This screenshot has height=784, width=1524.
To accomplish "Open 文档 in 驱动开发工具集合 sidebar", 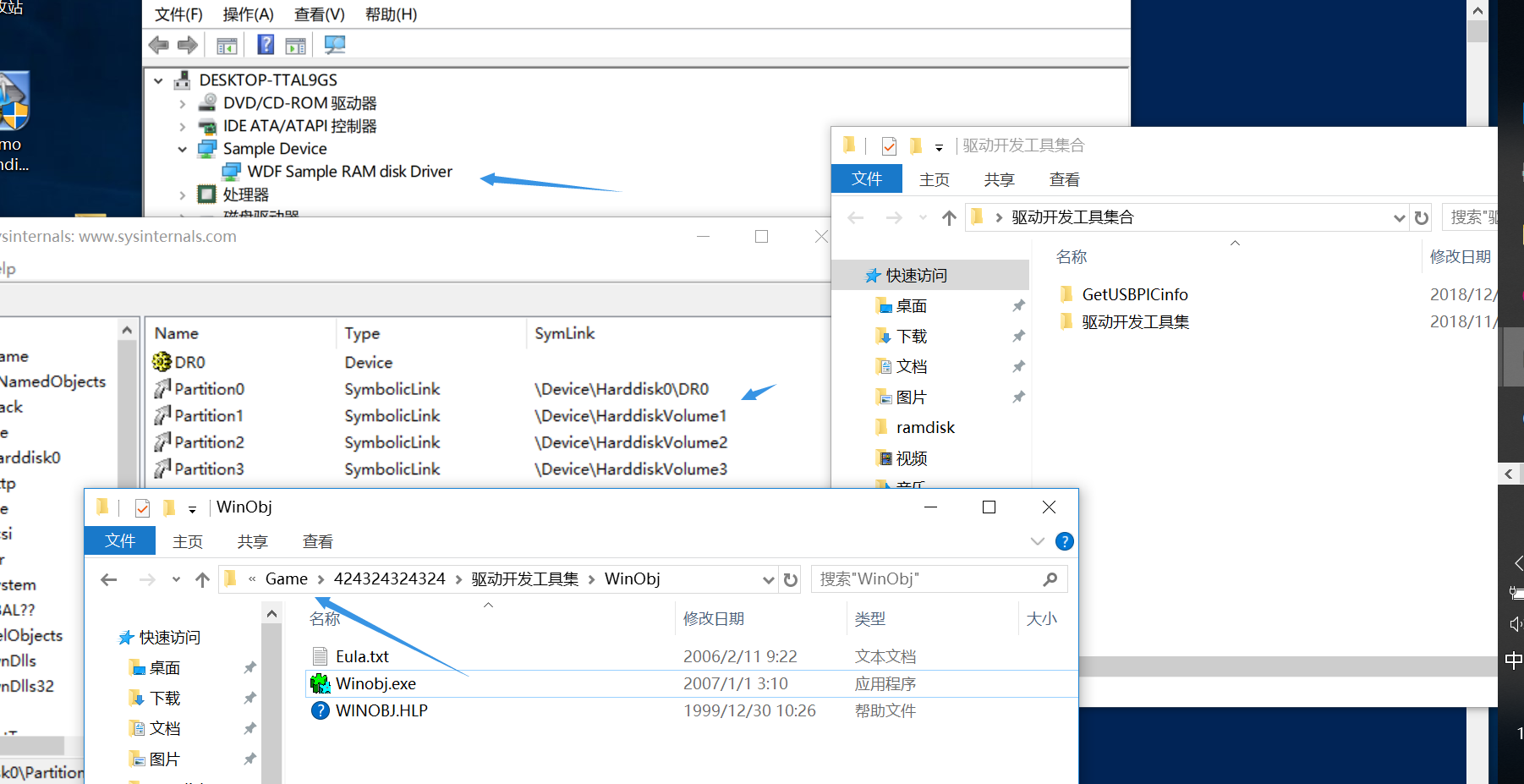I will pos(911,367).
